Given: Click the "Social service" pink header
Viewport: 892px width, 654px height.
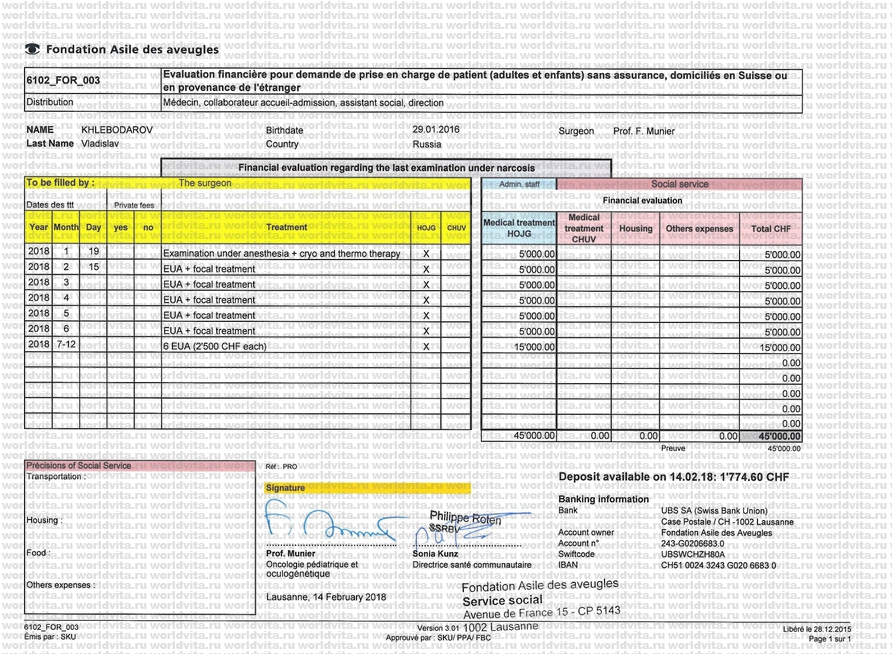Looking at the screenshot, I should (680, 184).
